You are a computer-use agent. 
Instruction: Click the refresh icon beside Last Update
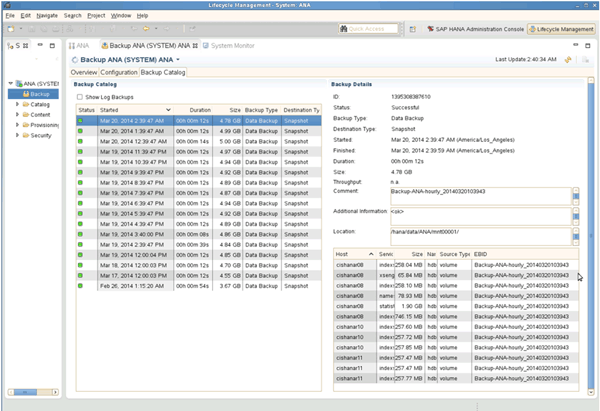[x=570, y=60]
